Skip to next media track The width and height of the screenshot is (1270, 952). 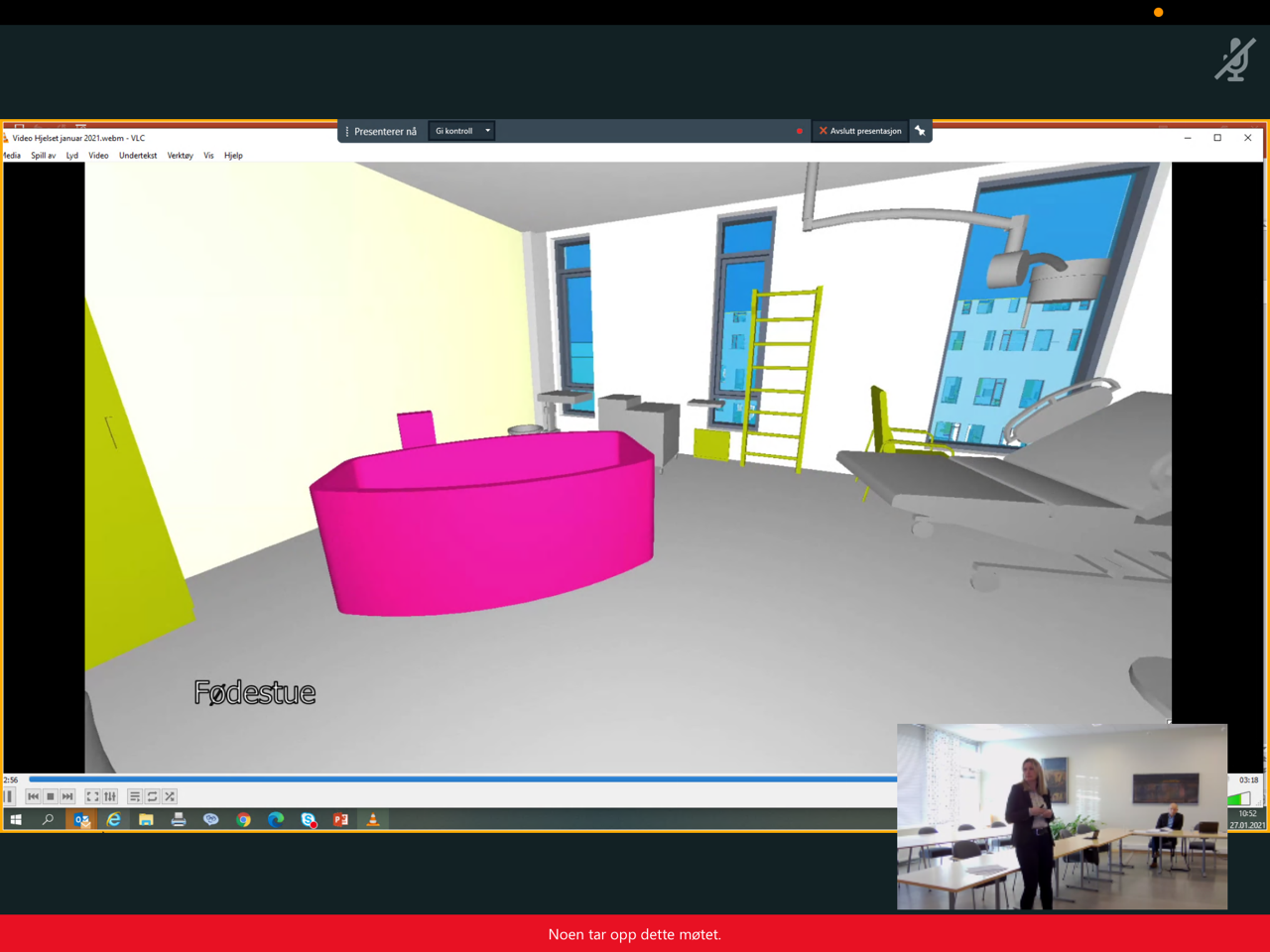(67, 796)
